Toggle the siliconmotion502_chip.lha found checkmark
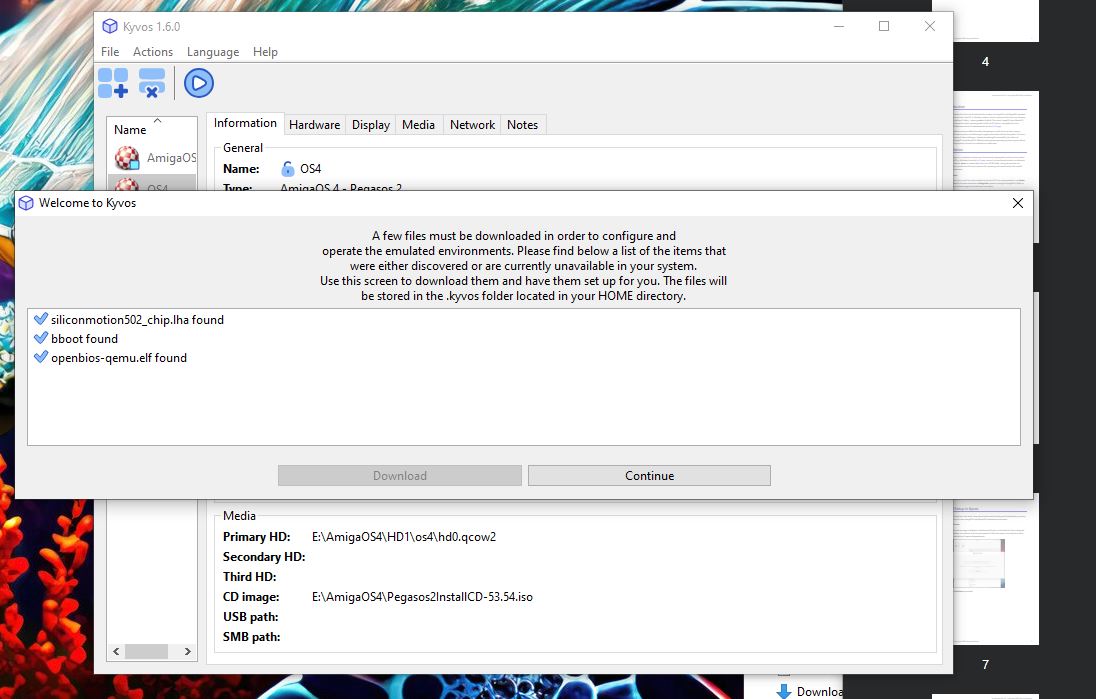1096x699 pixels. point(41,319)
